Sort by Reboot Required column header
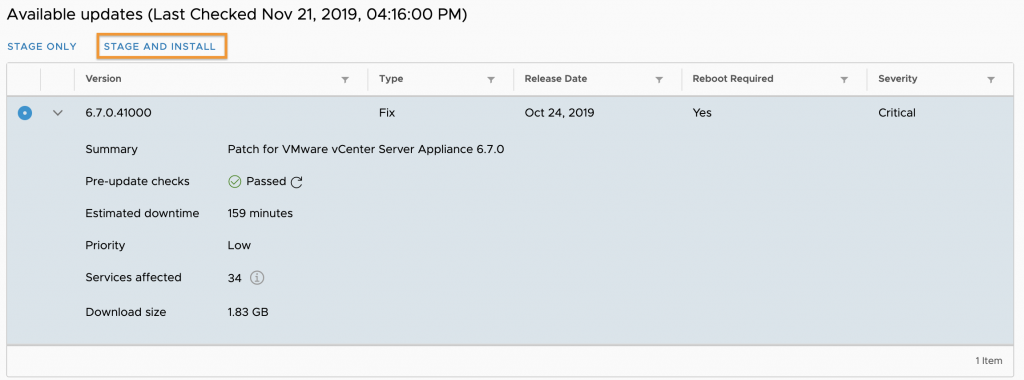Image resolution: width=1024 pixels, height=380 pixels. click(x=733, y=79)
